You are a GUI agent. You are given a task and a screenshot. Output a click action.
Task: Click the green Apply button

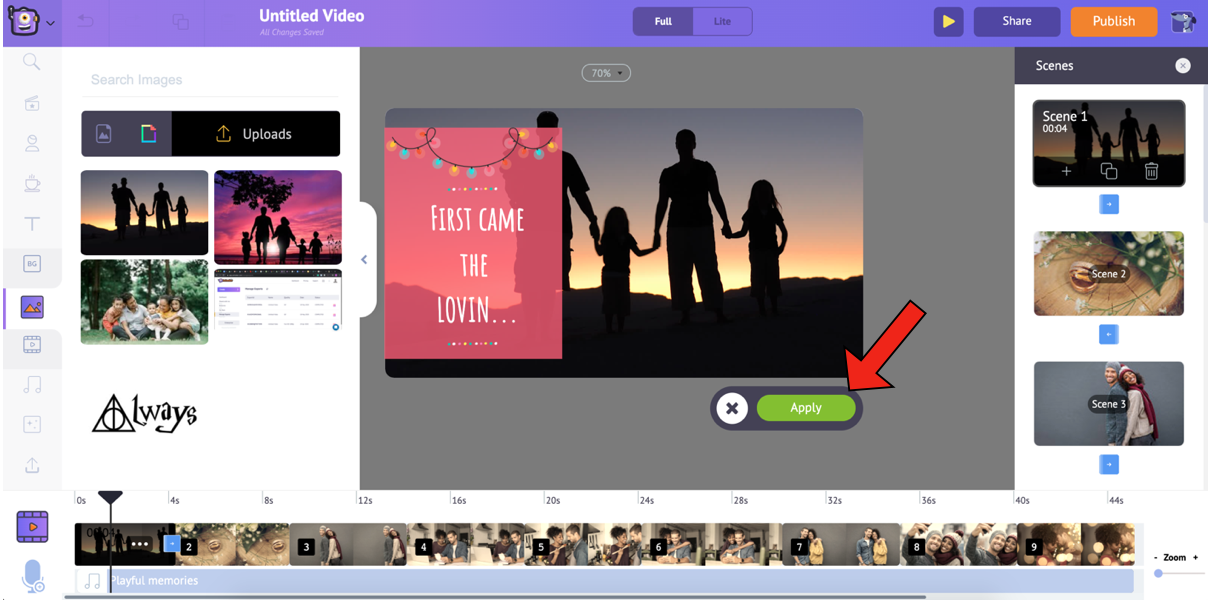806,408
